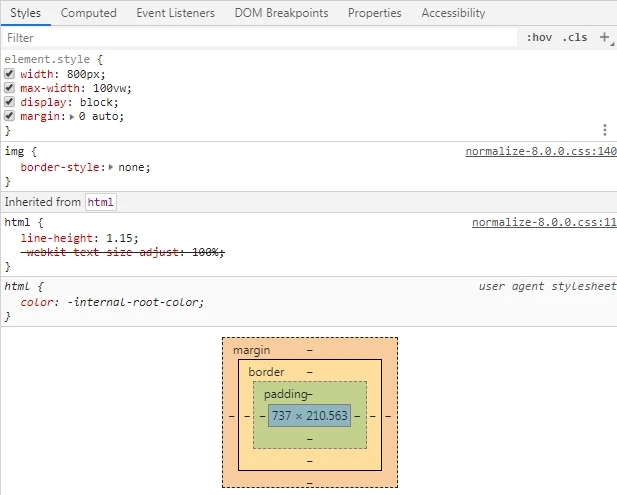This screenshot has height=495, width=617.
Task: Expand the border-style shorthand triangle
Action: [x=111, y=167]
